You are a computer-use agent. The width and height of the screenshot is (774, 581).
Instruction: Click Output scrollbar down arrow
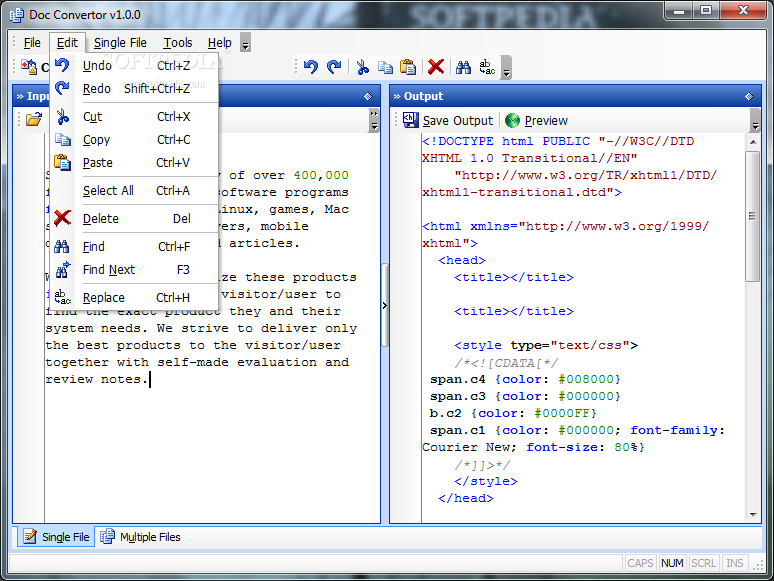(x=753, y=515)
